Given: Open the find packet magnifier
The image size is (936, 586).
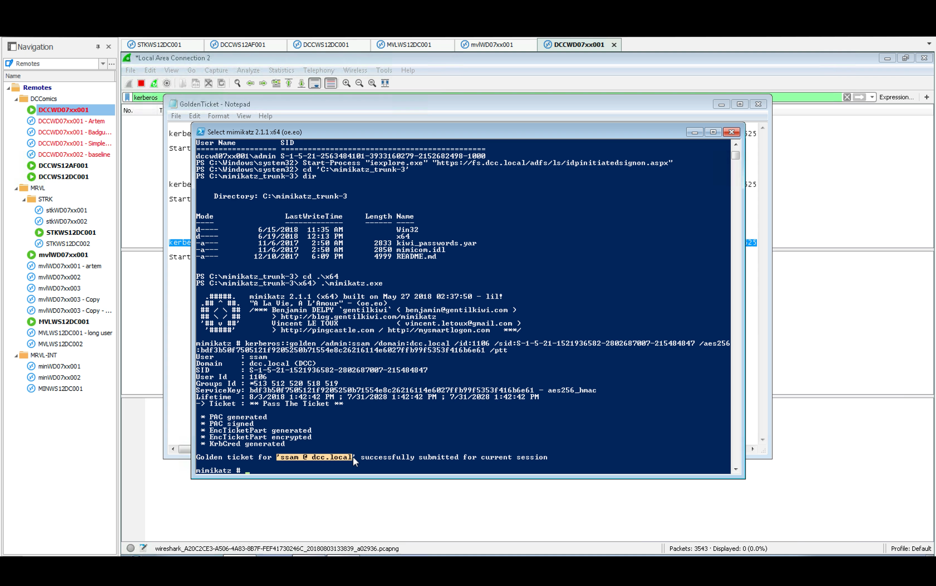Looking at the screenshot, I should pos(237,84).
